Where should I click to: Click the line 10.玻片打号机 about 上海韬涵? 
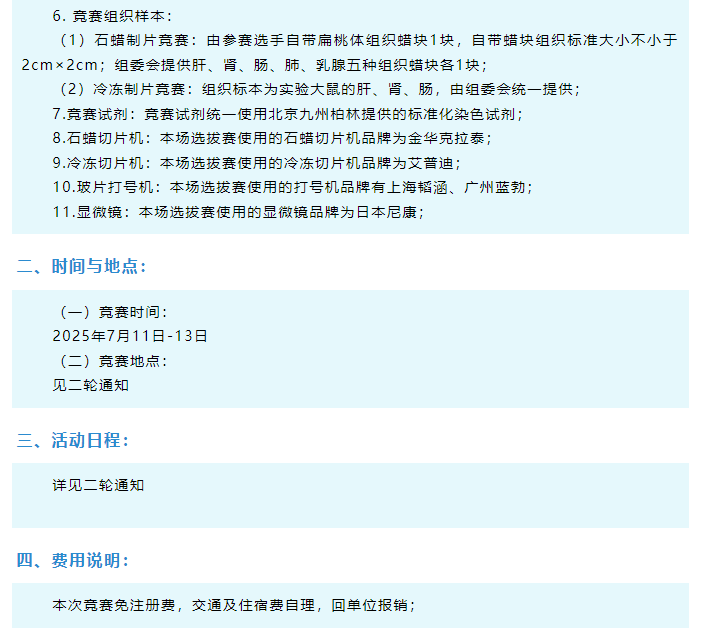point(293,187)
